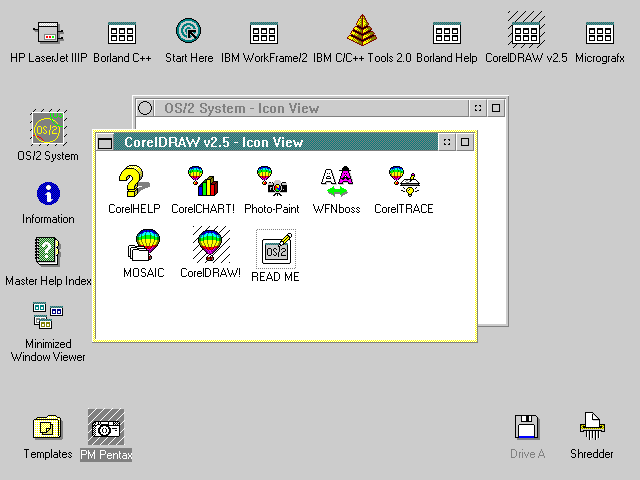Select the HP LaserJet IIIP printer icon
This screenshot has height=480, width=640.
click(49, 32)
